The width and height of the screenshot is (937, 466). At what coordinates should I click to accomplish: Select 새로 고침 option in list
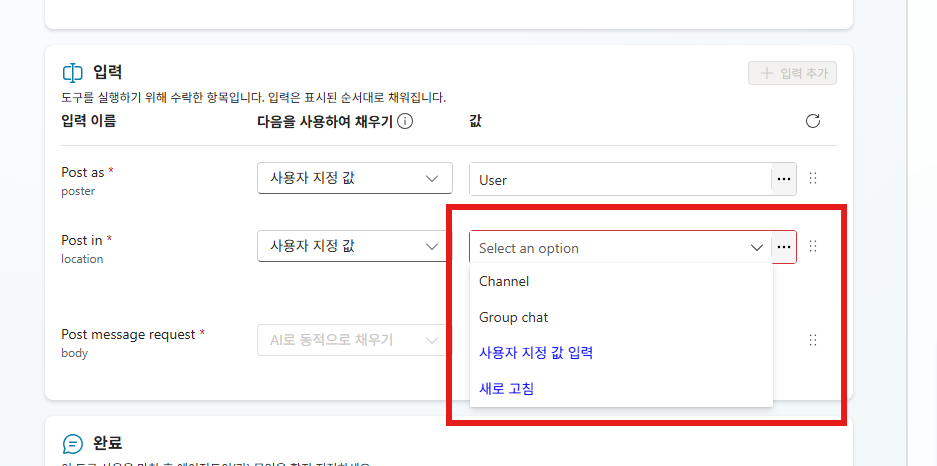(x=621, y=389)
